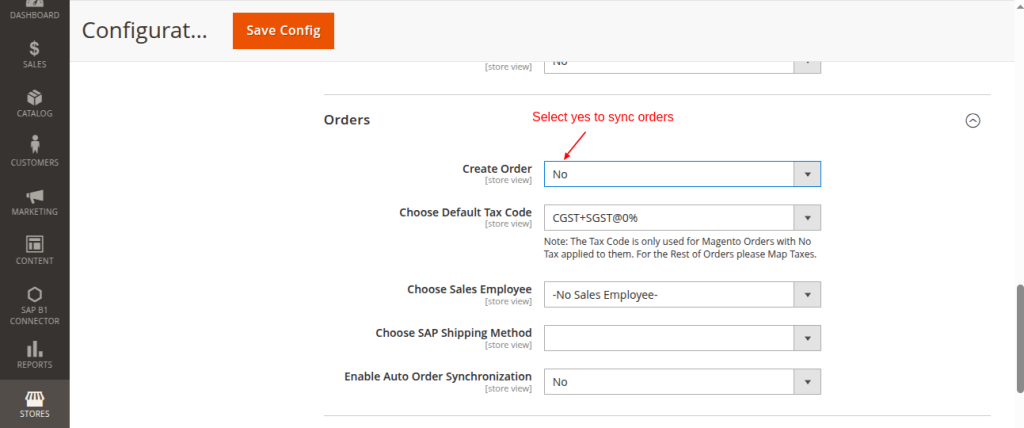Screen dimensions: 1024x428
Task: Collapse the Orders section
Action: [x=972, y=120]
